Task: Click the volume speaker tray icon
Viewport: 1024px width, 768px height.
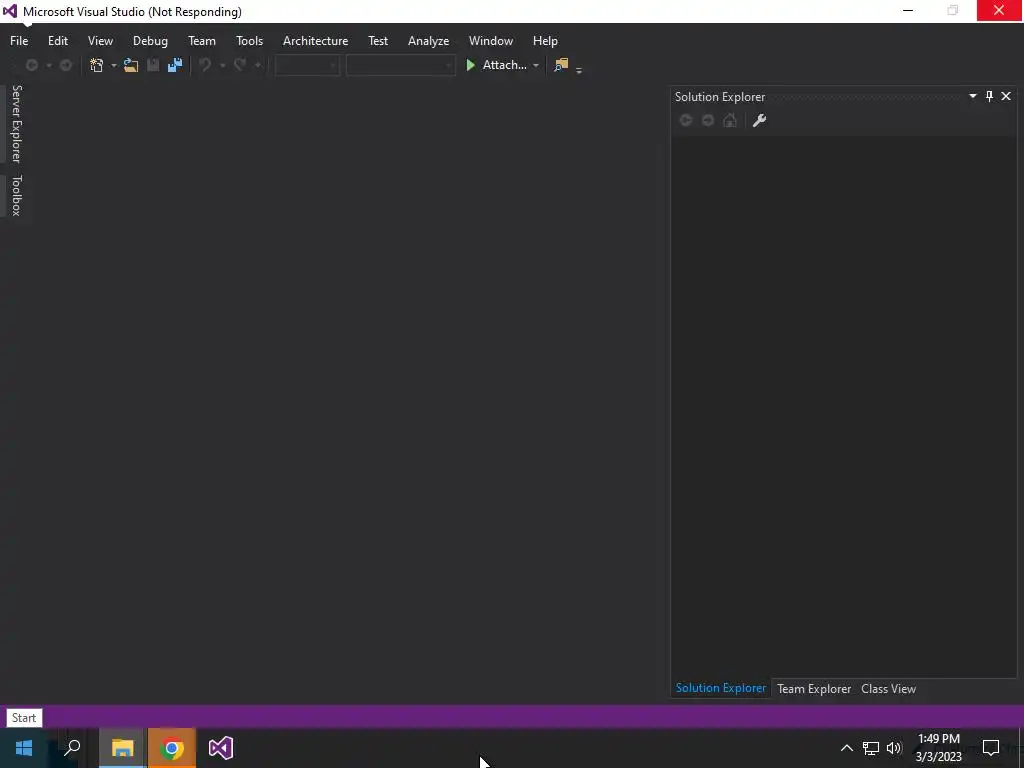Action: (x=894, y=748)
